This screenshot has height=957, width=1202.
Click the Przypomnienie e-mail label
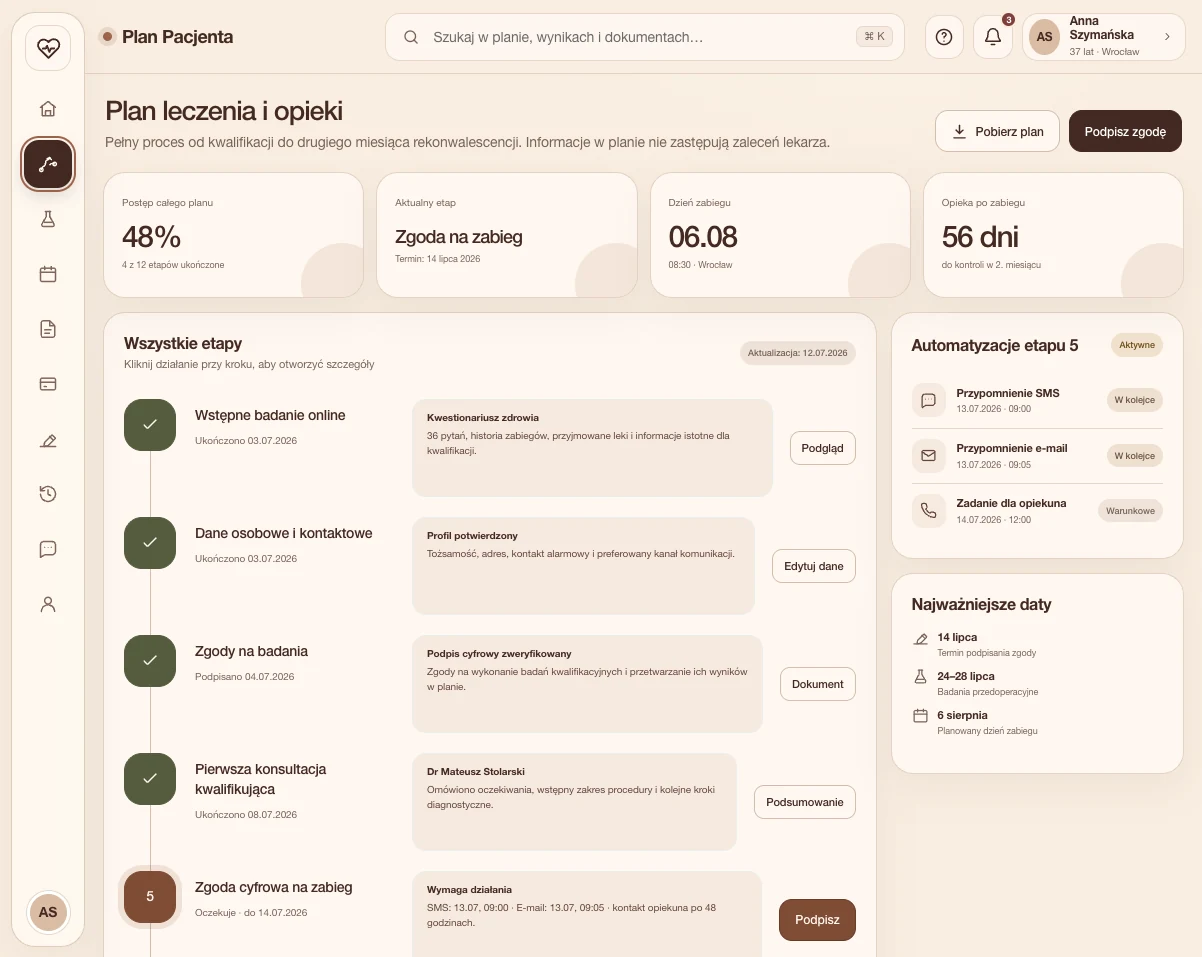pos(1012,448)
